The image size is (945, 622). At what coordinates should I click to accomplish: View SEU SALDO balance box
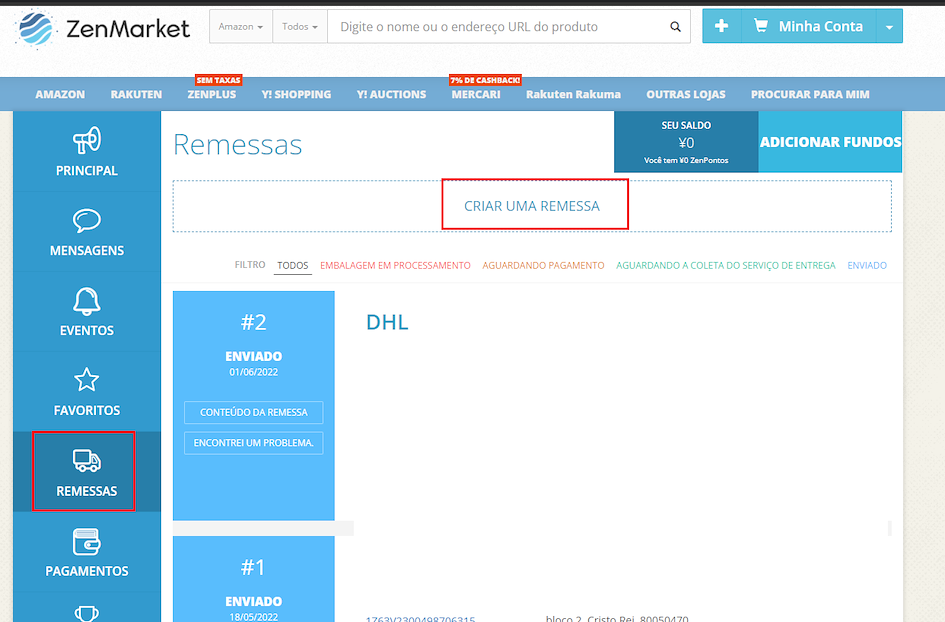[686, 142]
